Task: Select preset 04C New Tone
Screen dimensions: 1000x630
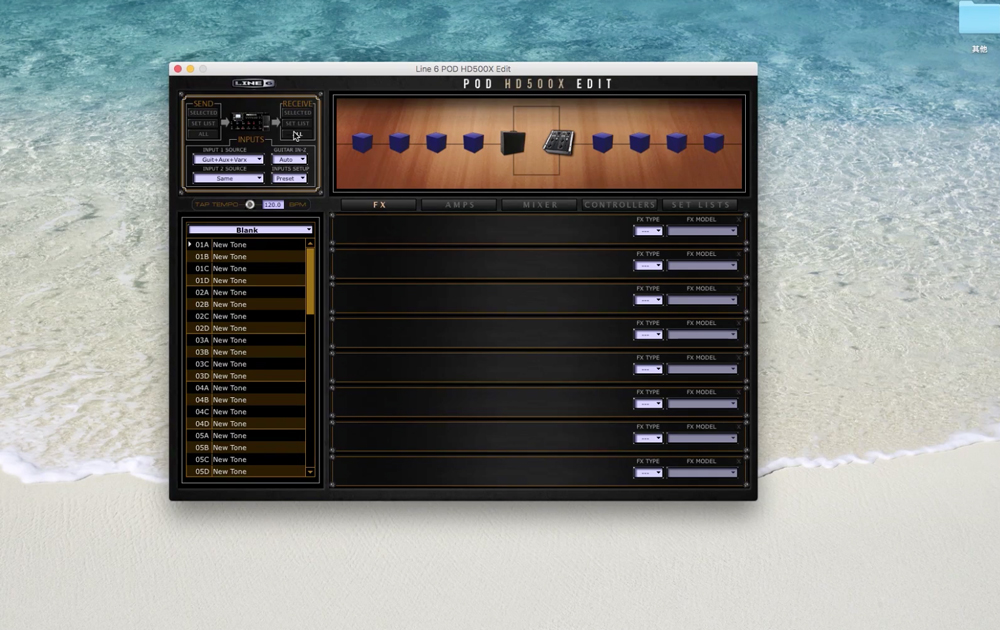Action: [x=246, y=411]
